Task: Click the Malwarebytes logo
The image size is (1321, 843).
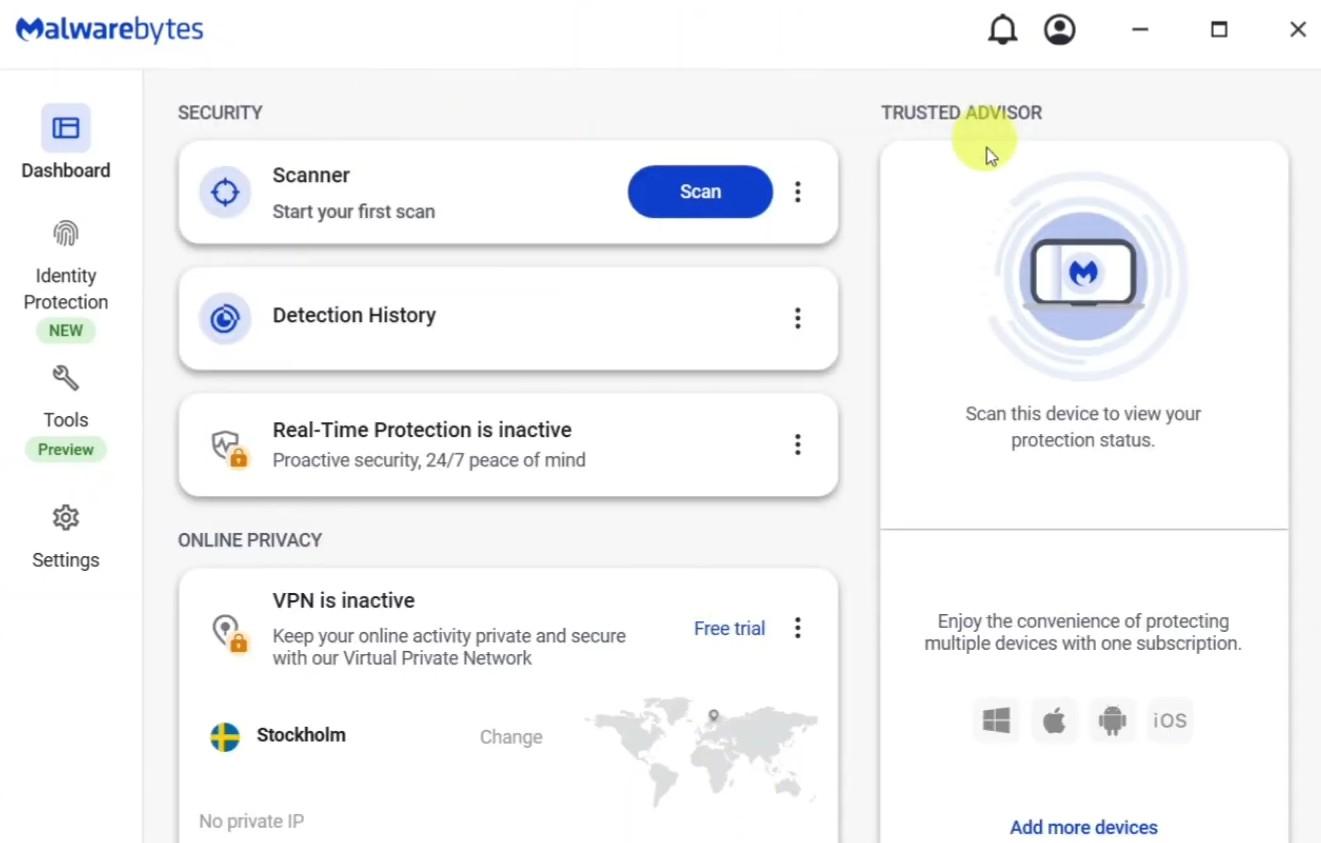Action: pyautogui.click(x=110, y=29)
